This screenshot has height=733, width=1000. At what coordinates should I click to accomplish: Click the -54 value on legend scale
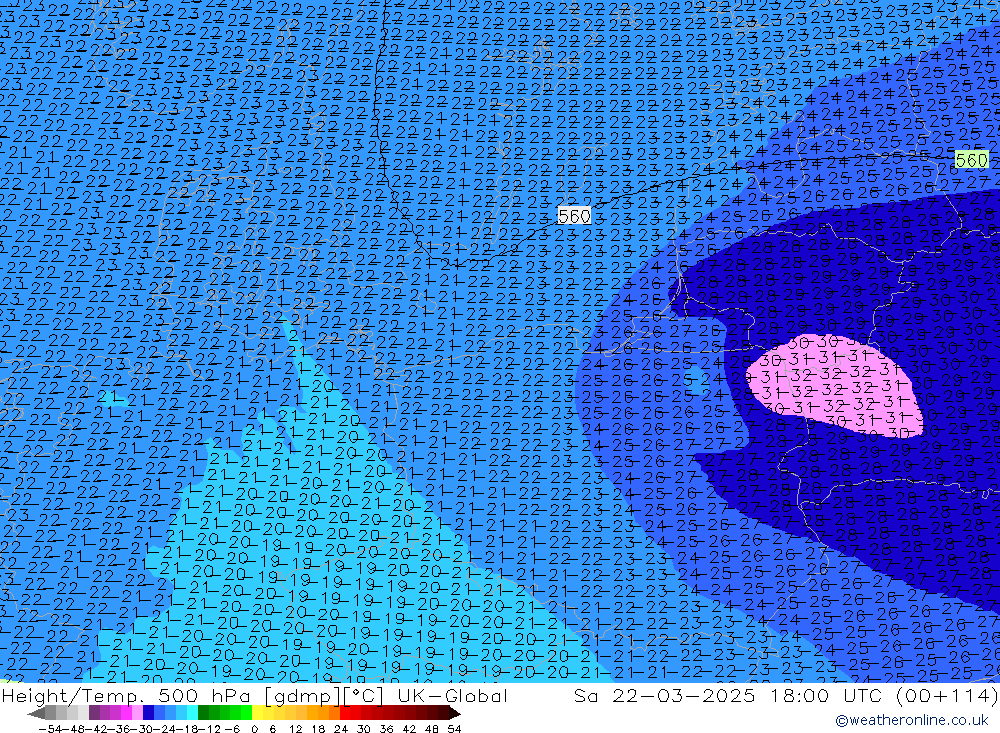[50, 729]
